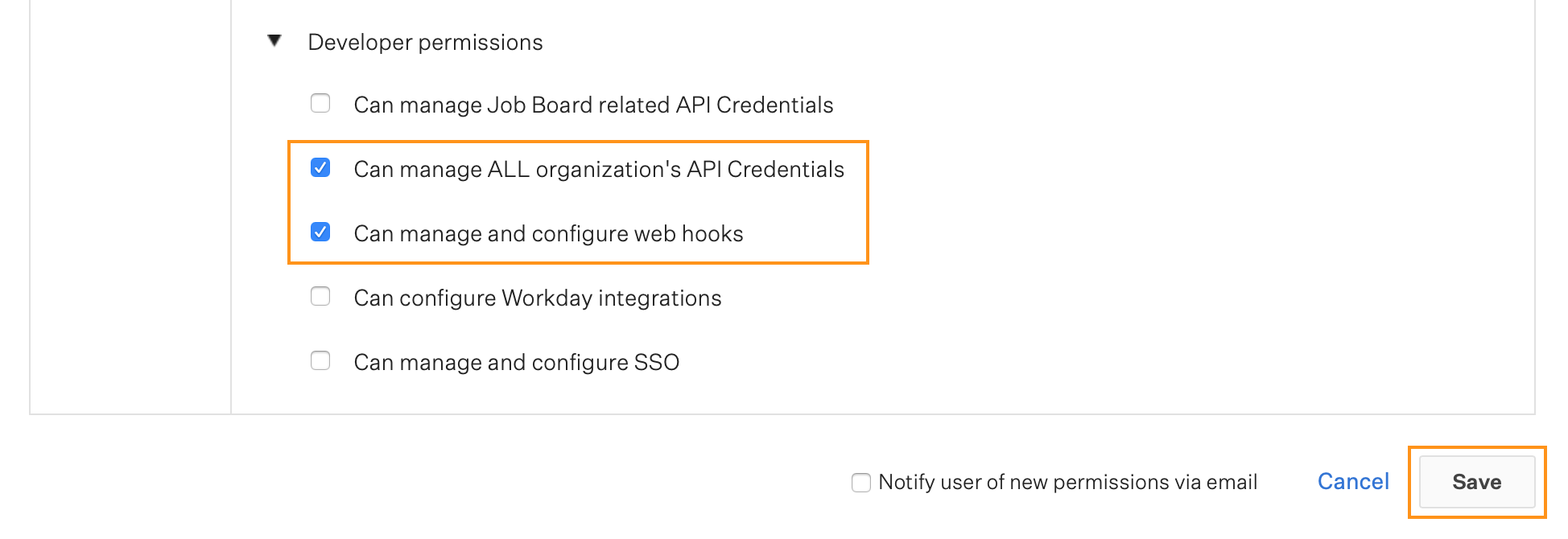Click the empty left column of the permissions table
Viewport: 1568px width, 539px height.
pos(130,207)
